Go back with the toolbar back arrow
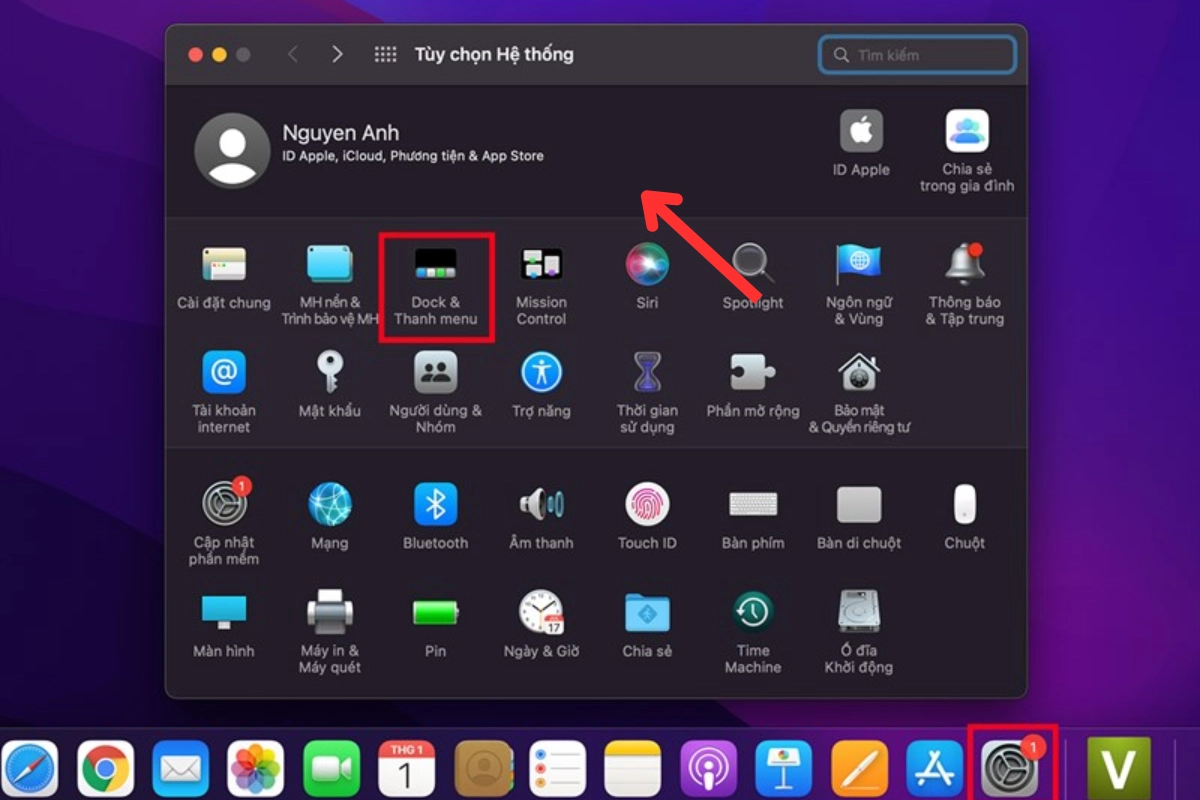This screenshot has height=800, width=1200. [x=293, y=55]
